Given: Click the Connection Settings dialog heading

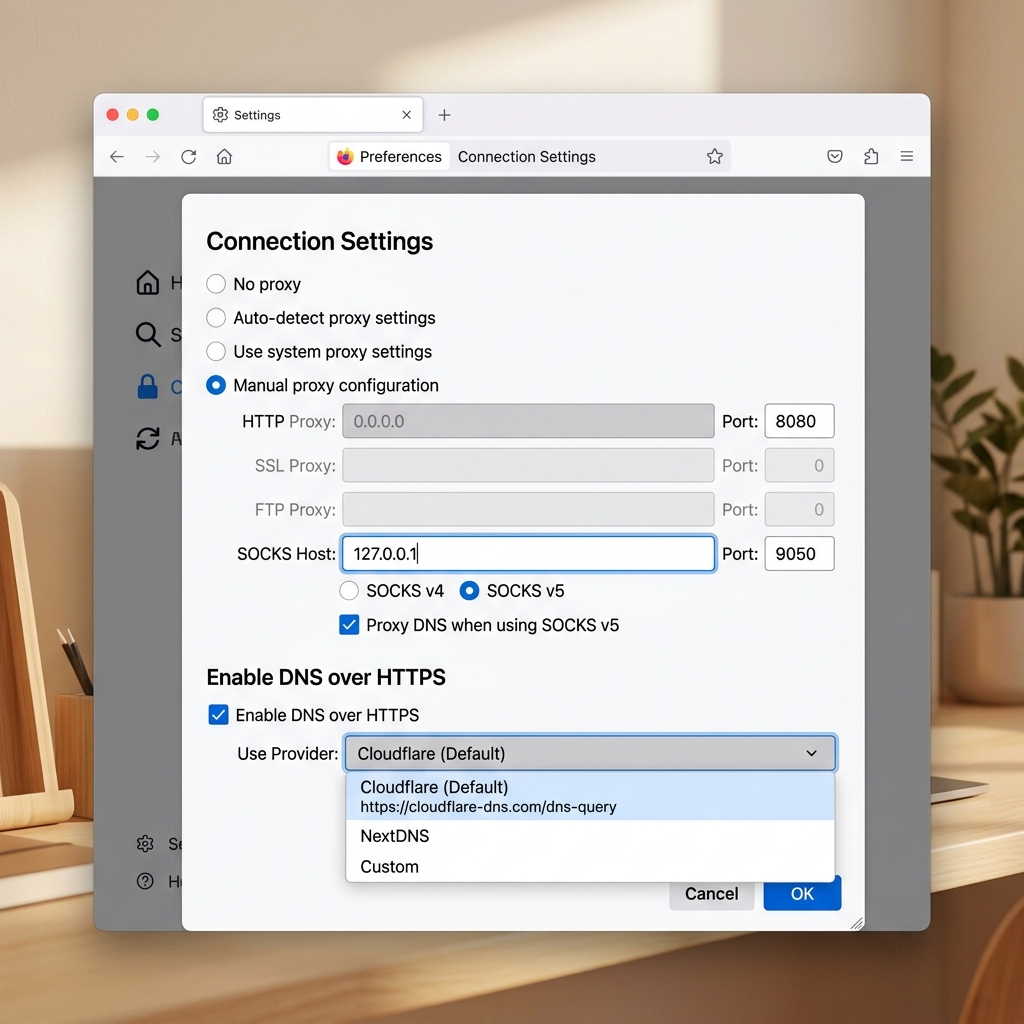Looking at the screenshot, I should click(x=319, y=242).
